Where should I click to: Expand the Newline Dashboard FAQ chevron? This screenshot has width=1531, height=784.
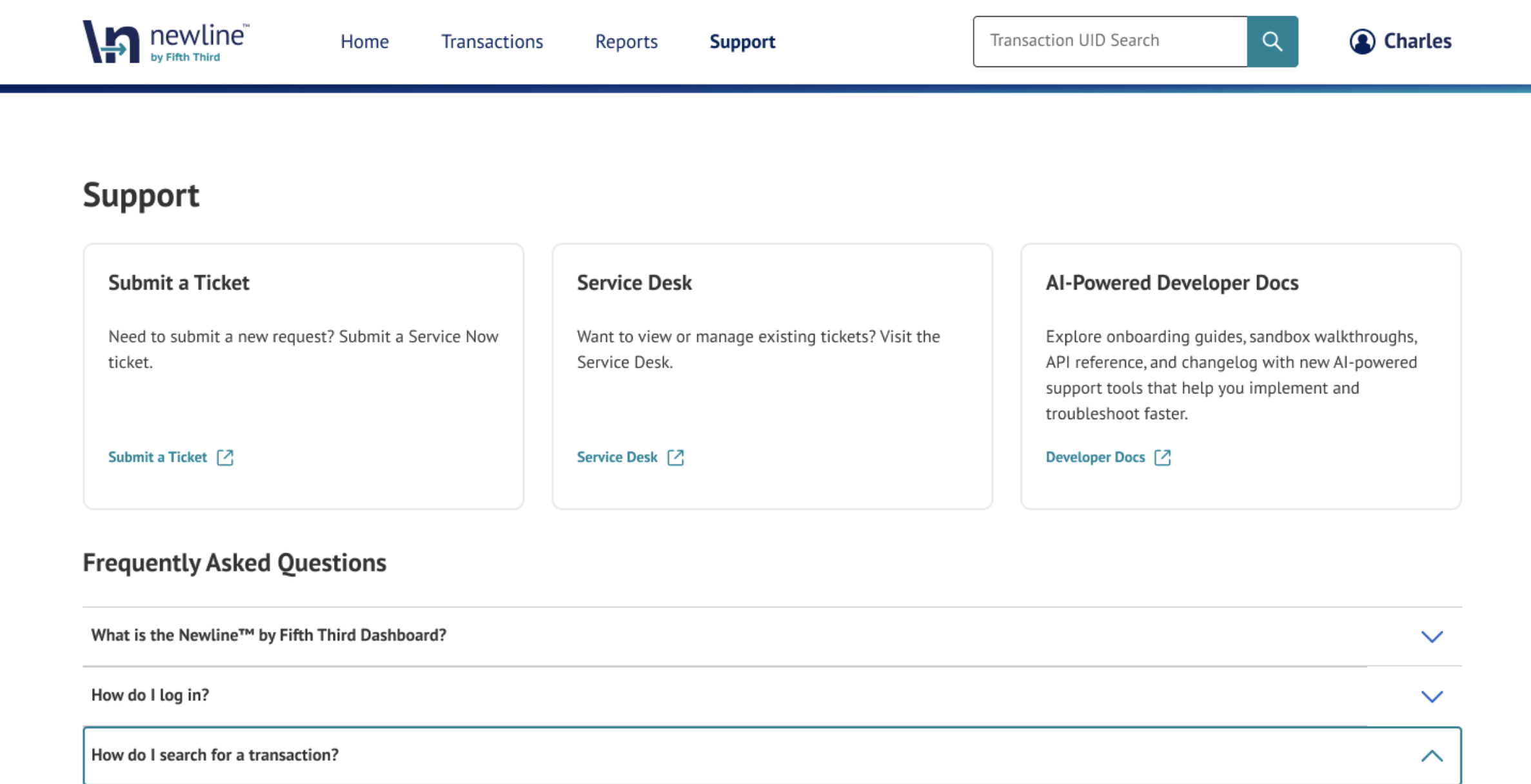pyautogui.click(x=1432, y=636)
